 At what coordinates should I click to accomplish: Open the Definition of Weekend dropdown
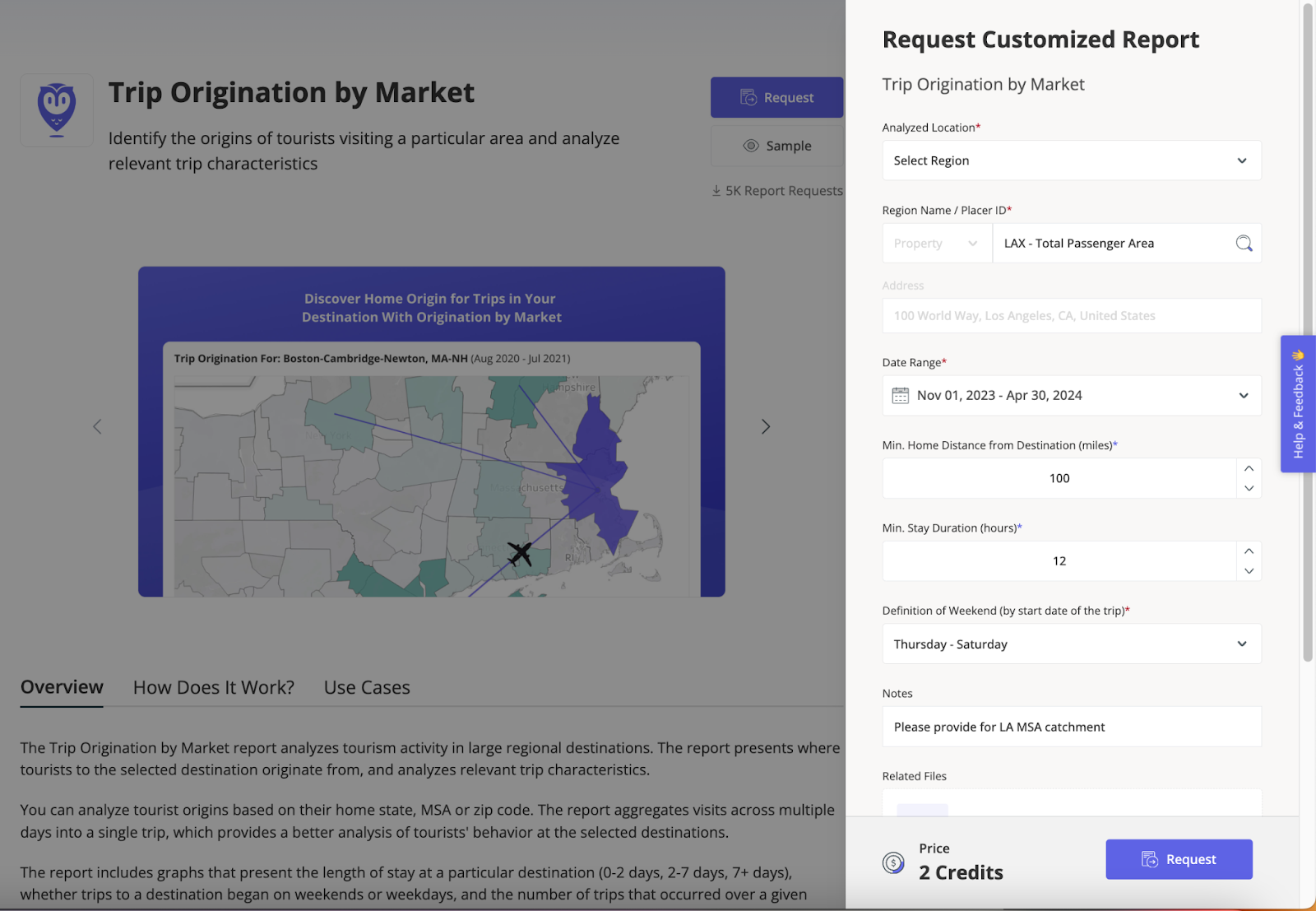click(1072, 644)
